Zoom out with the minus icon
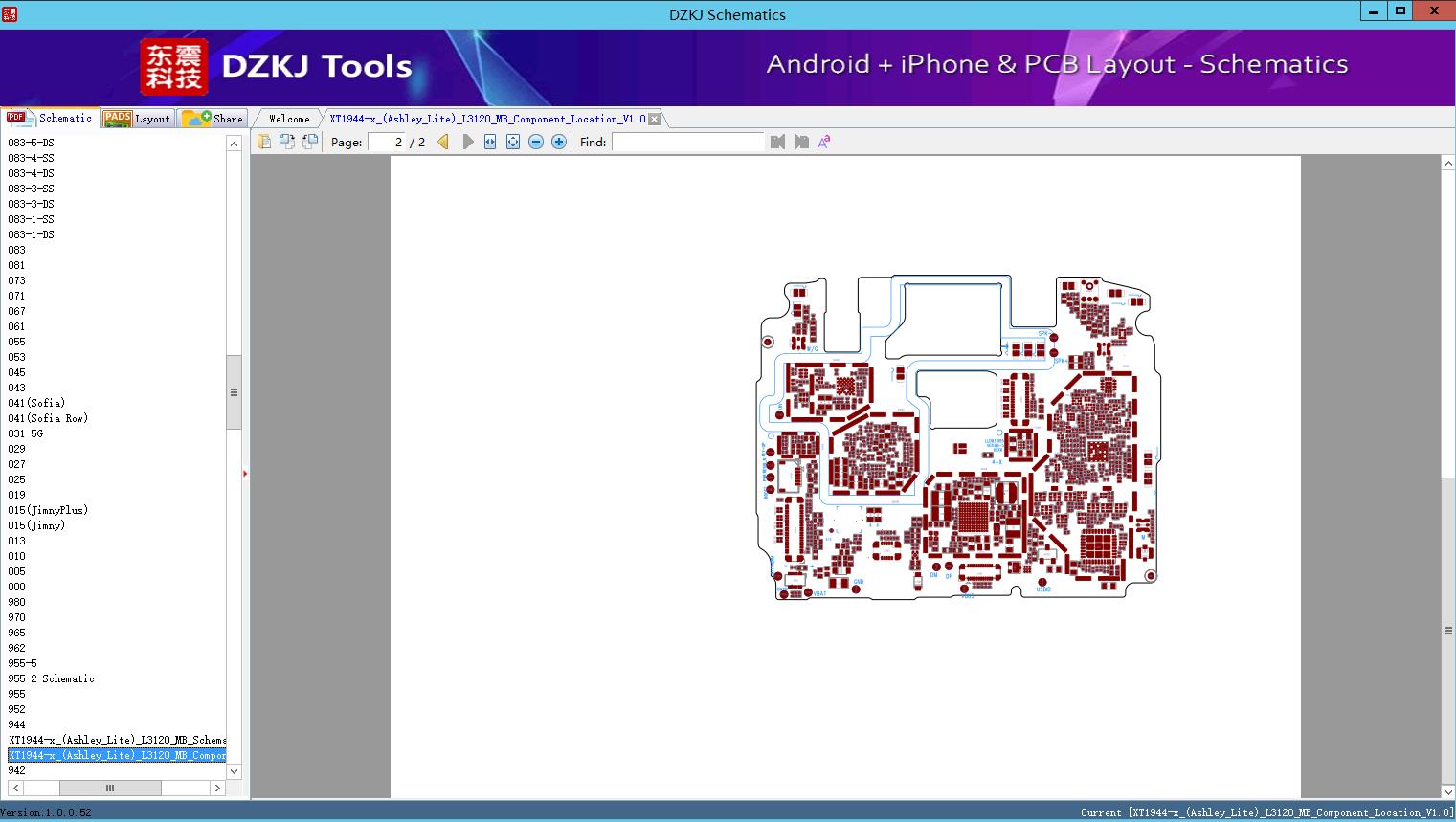The width and height of the screenshot is (1456, 822). (x=536, y=142)
